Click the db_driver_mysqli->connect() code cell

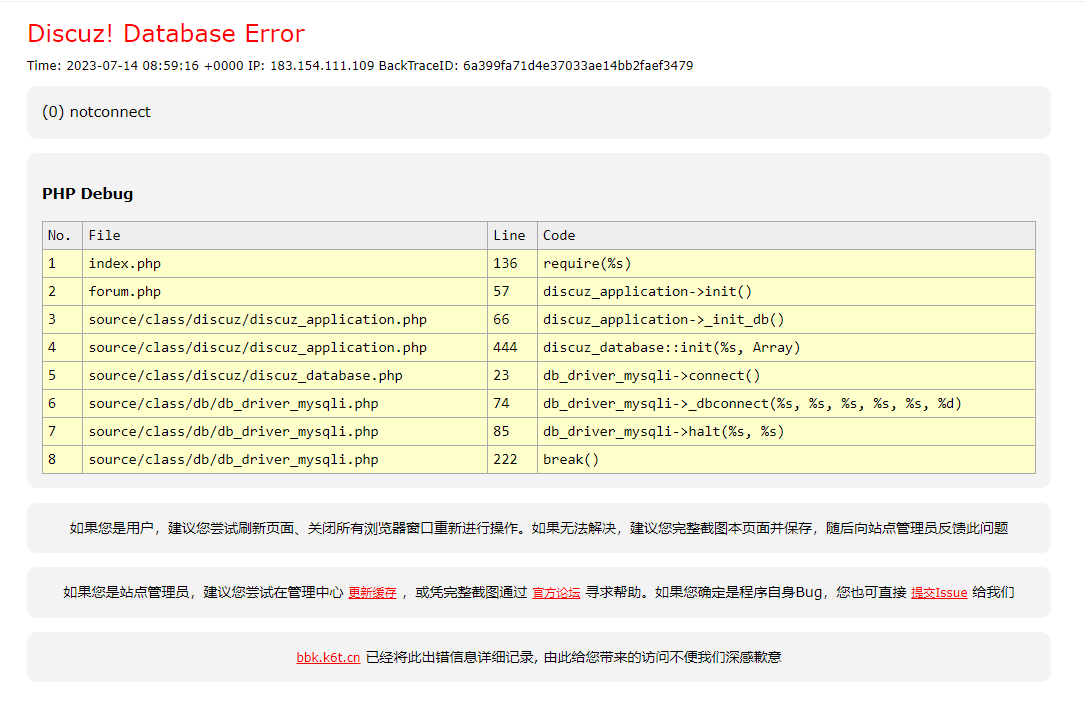652,376
